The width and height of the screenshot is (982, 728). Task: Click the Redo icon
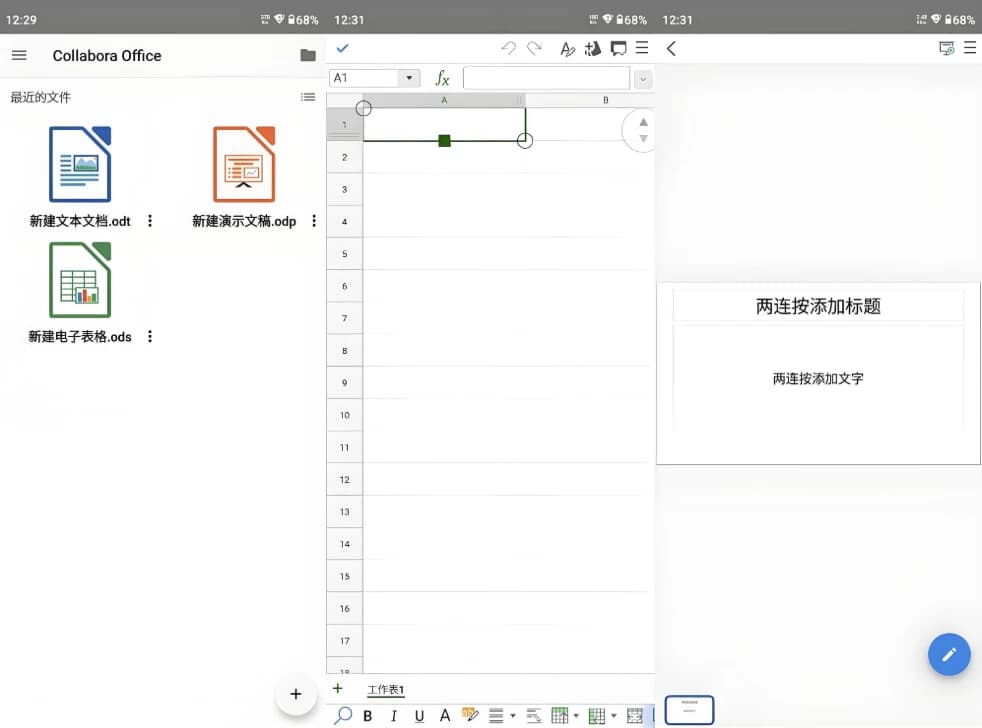[x=533, y=48]
